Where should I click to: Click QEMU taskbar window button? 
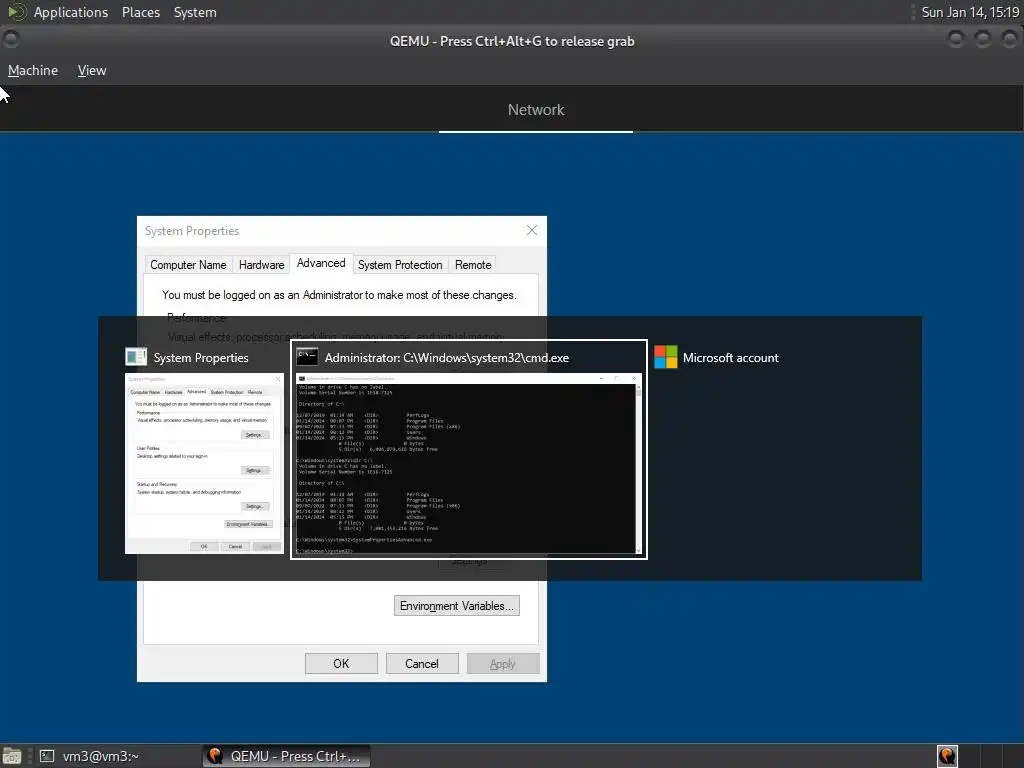click(286, 756)
